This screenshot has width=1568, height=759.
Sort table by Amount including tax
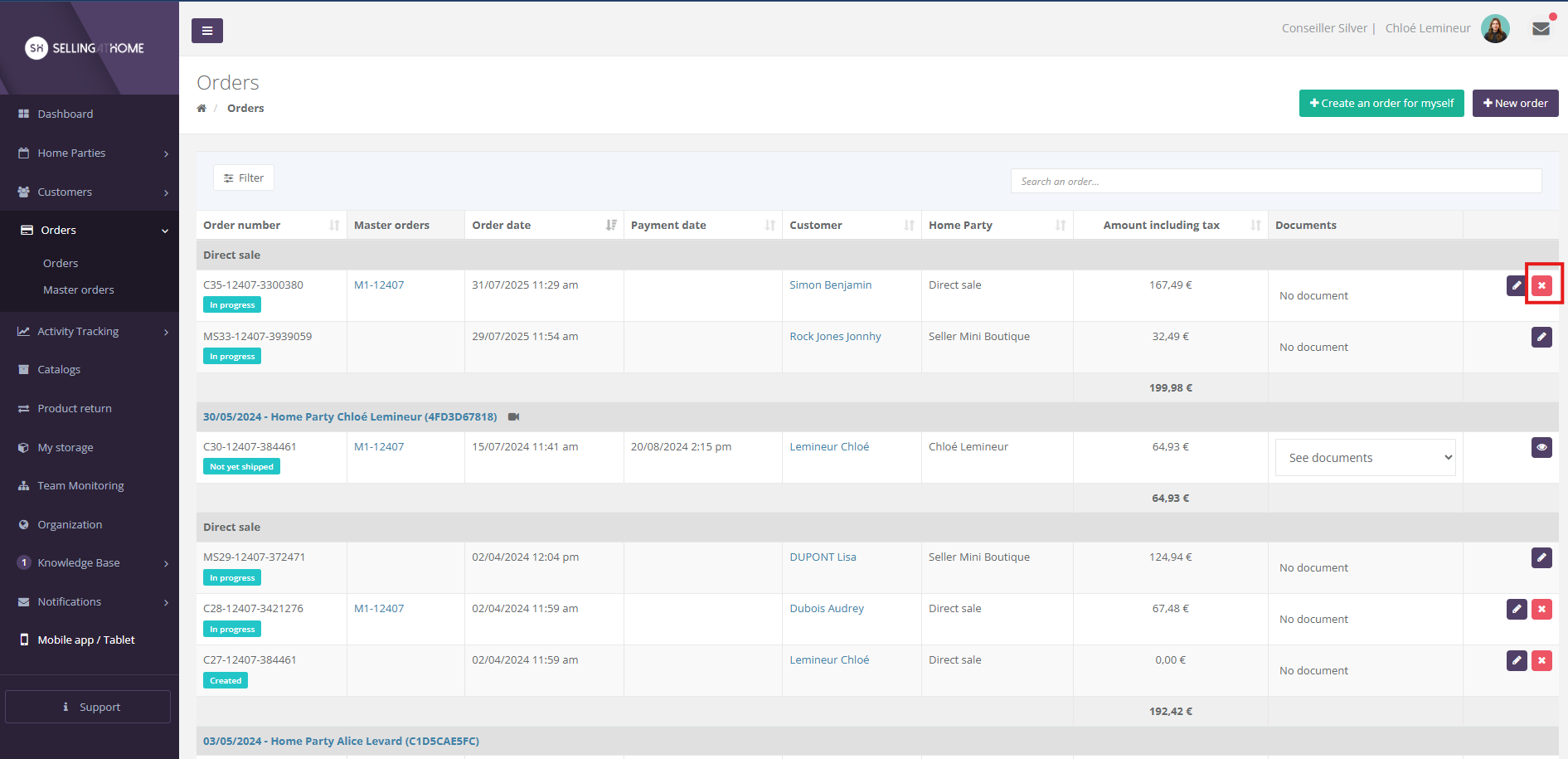point(1255,225)
